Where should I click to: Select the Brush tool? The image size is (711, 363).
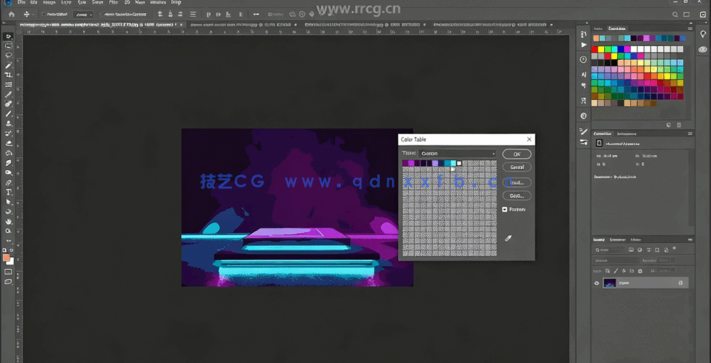click(x=8, y=114)
